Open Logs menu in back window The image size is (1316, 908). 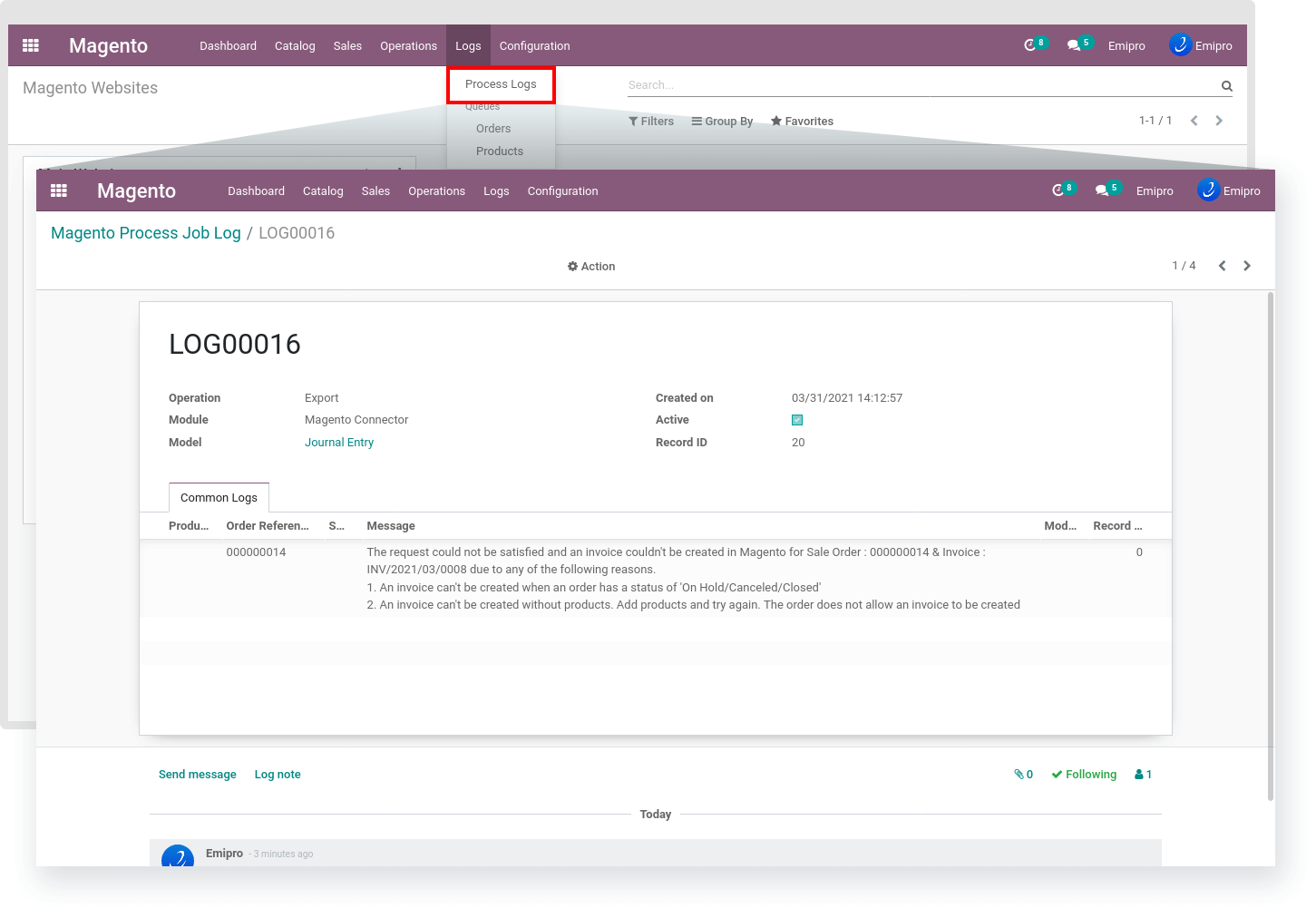(x=468, y=46)
